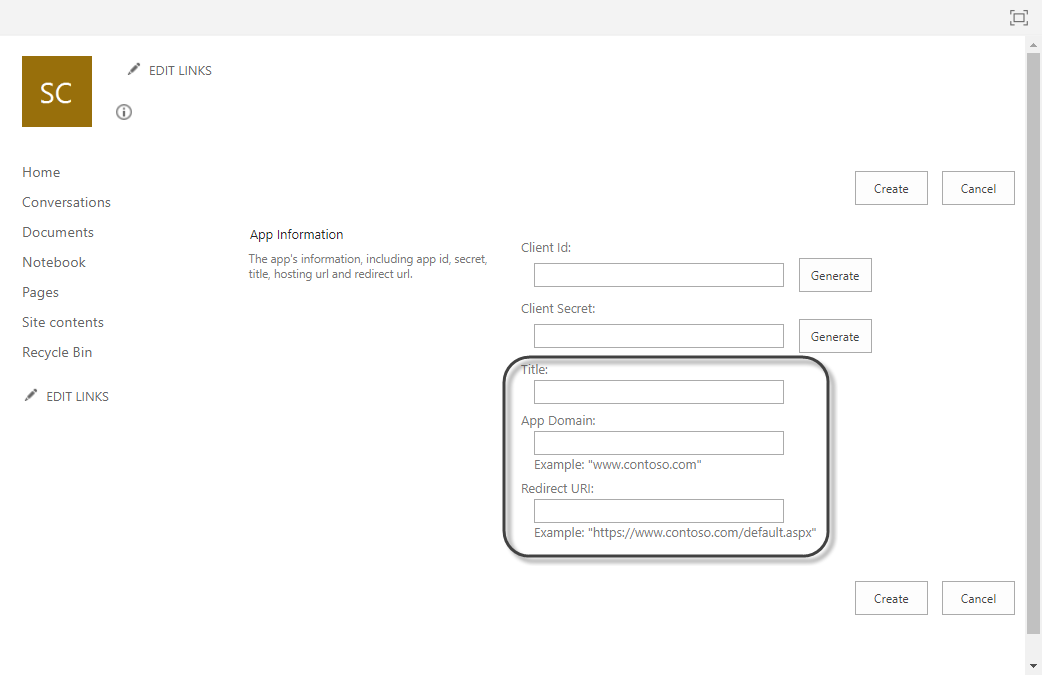
Task: Open Conversations in the sidebar
Action: coord(66,202)
